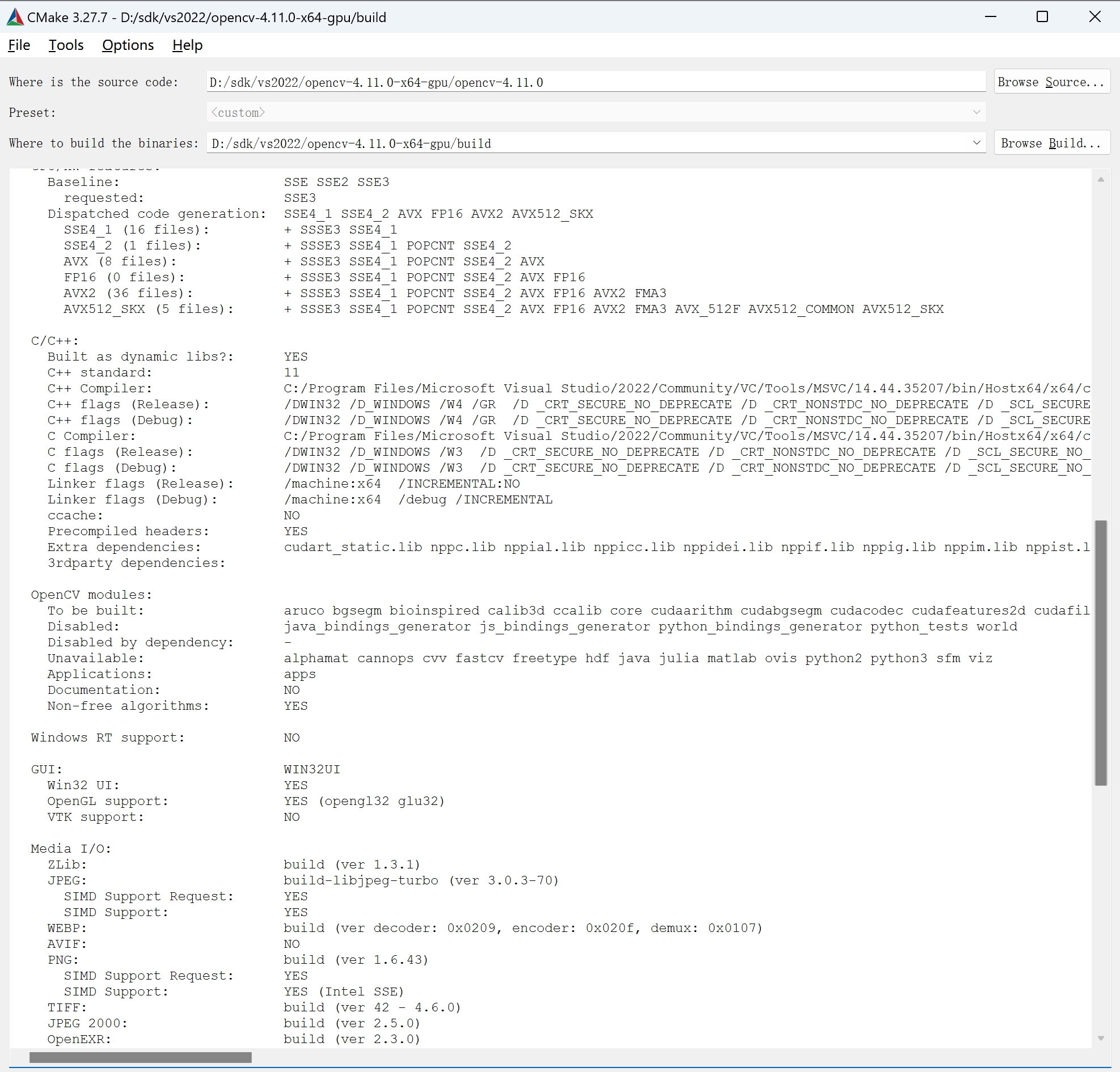Image resolution: width=1120 pixels, height=1072 pixels.
Task: Click the Browse Source button
Action: coord(1051,82)
